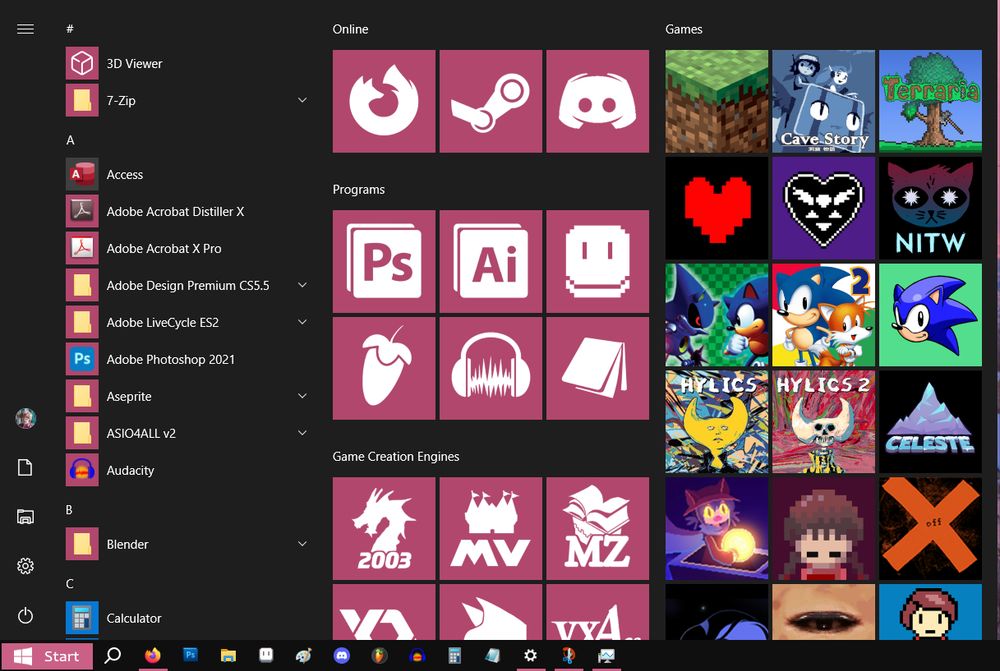Image resolution: width=1000 pixels, height=671 pixels.
Task: Open Pictures from the Start sidebar
Action: (26, 517)
